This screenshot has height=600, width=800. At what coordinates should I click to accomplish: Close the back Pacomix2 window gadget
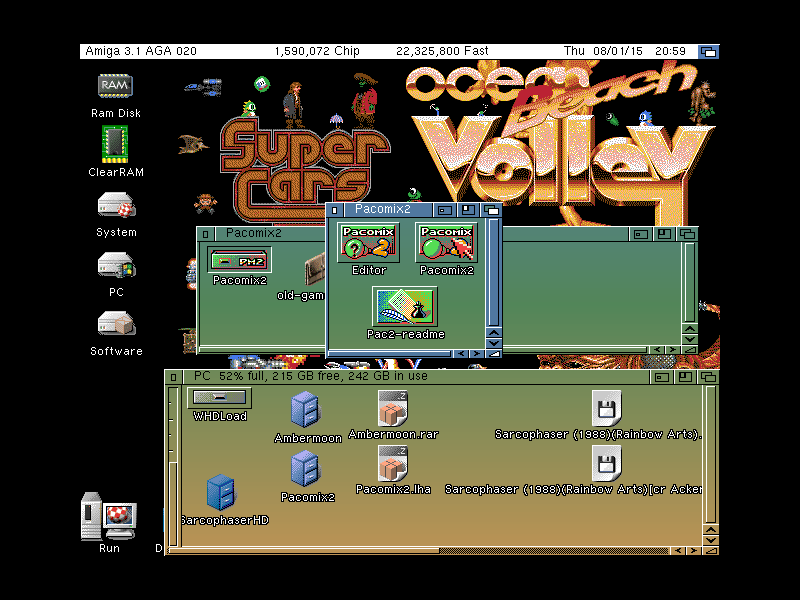(x=205, y=234)
